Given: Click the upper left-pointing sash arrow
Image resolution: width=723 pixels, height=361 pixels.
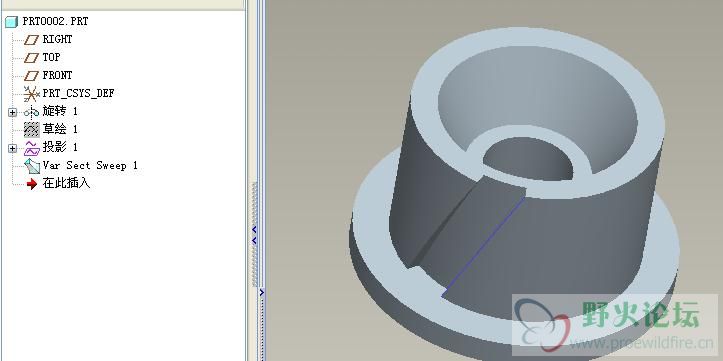Looking at the screenshot, I should [x=254, y=229].
